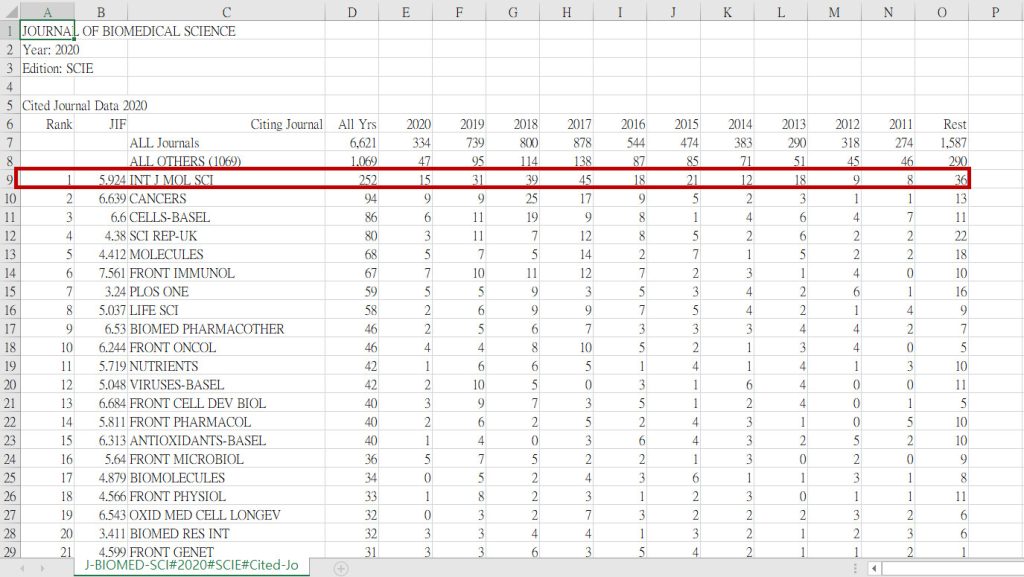Select the 'All Yrs' header cell
This screenshot has height=577, width=1024.
coord(352,124)
